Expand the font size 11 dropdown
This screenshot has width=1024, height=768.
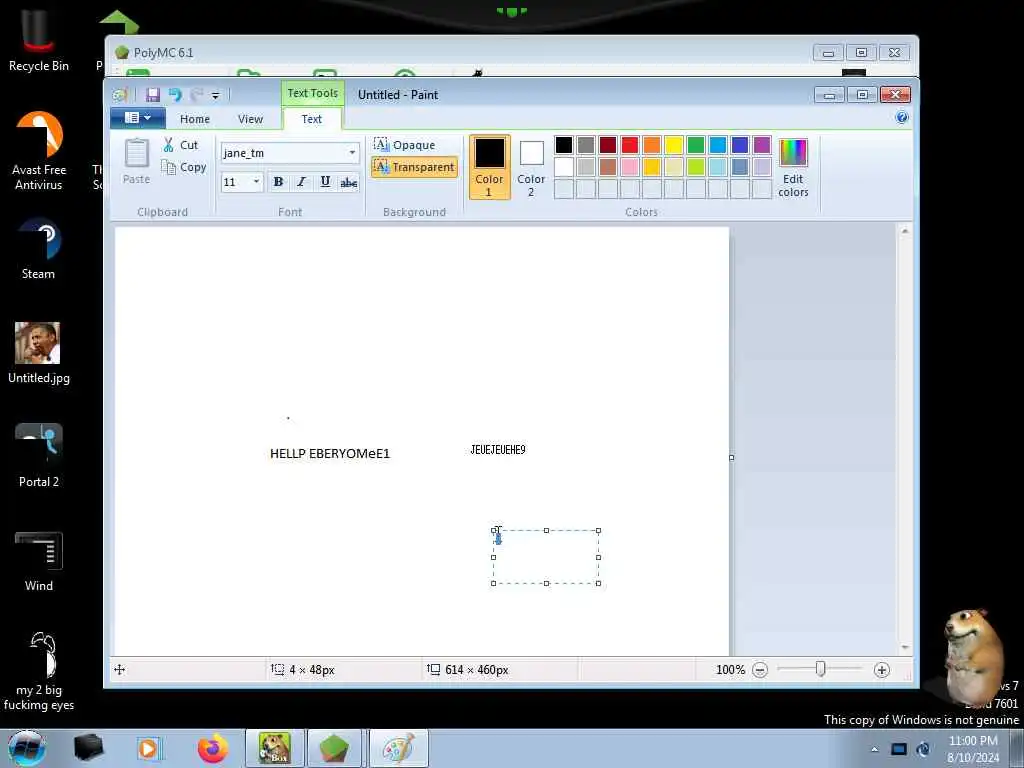256,182
